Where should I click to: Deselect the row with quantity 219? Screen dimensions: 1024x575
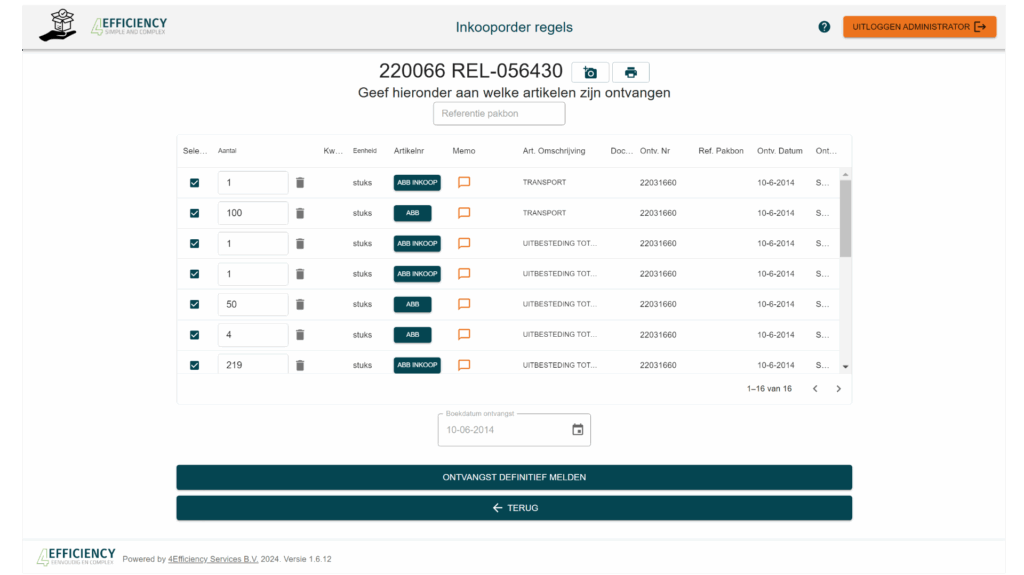tap(195, 365)
